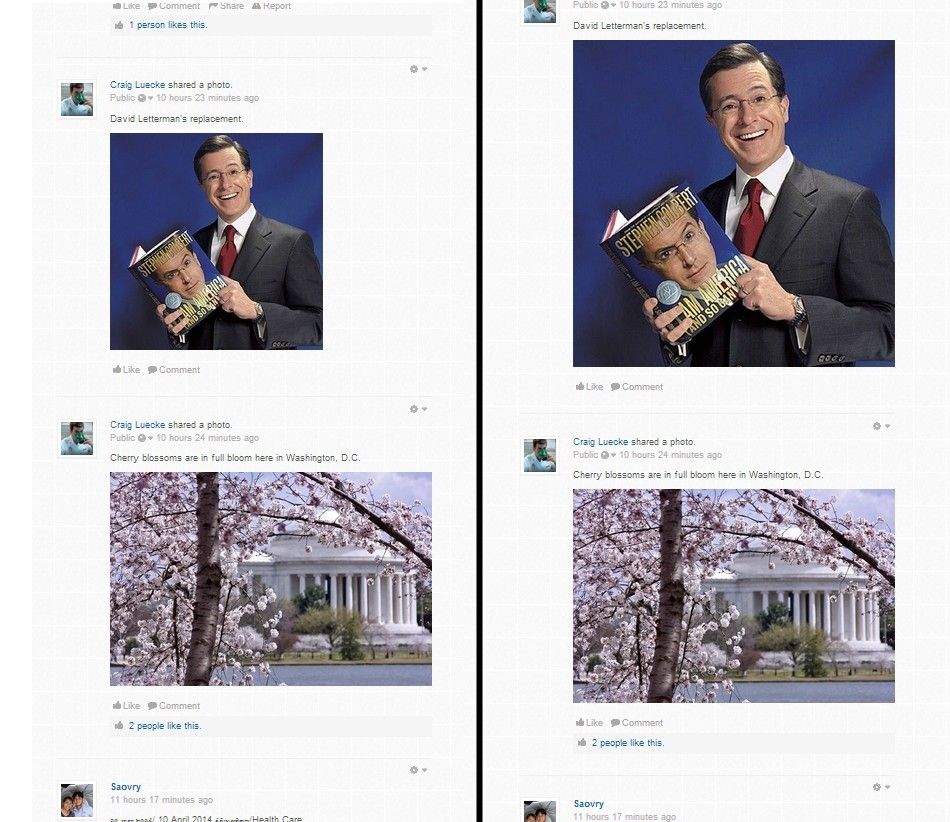The width and height of the screenshot is (950, 822).
Task: Open gear menu on right cherry blossoms post
Action: [x=881, y=426]
